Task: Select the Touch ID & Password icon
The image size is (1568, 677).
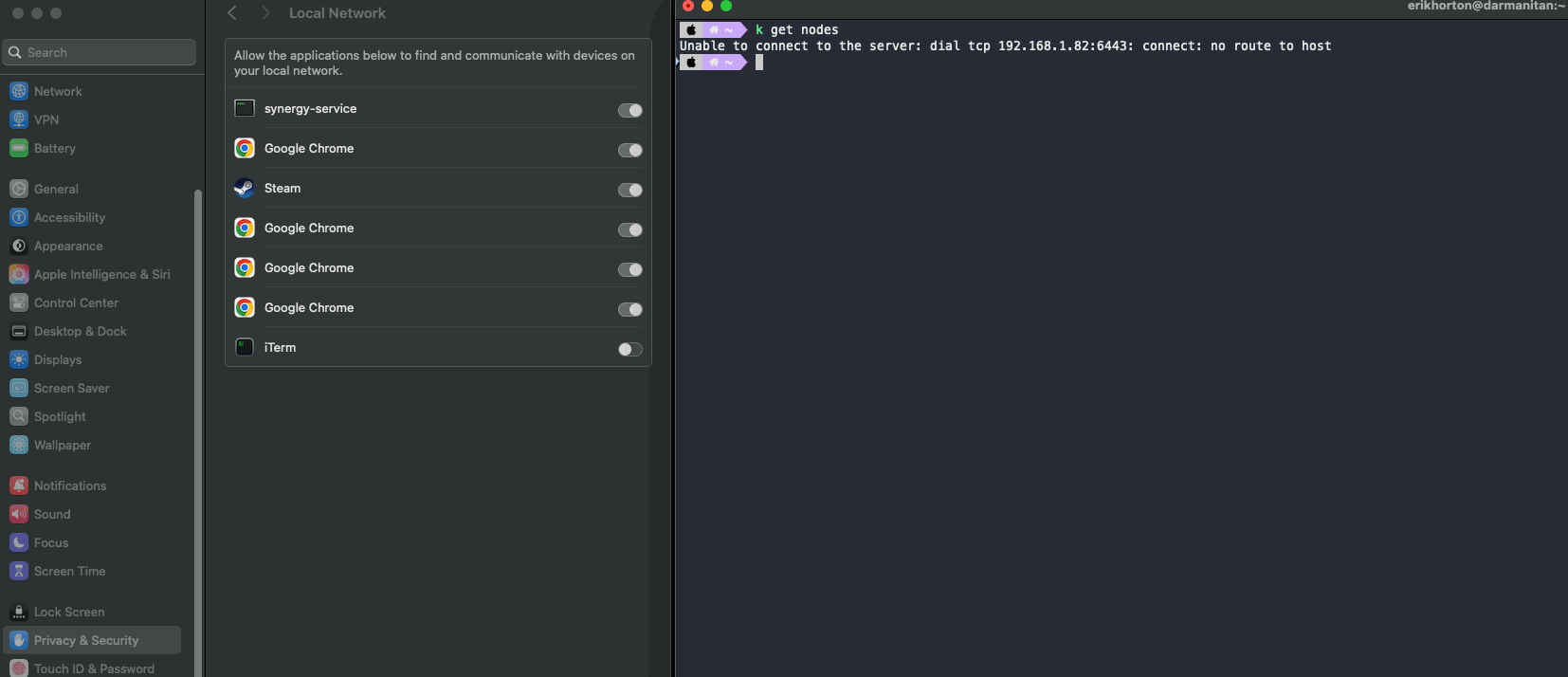Action: (x=19, y=668)
